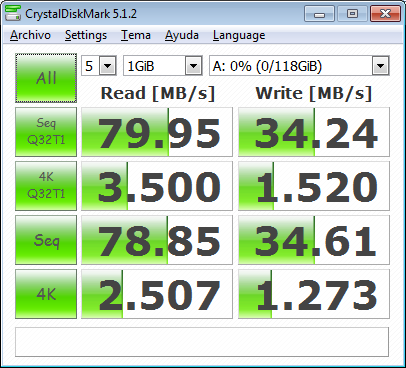Image resolution: width=406 pixels, height=368 pixels.
Task: Open the Language menu
Action: 239,35
